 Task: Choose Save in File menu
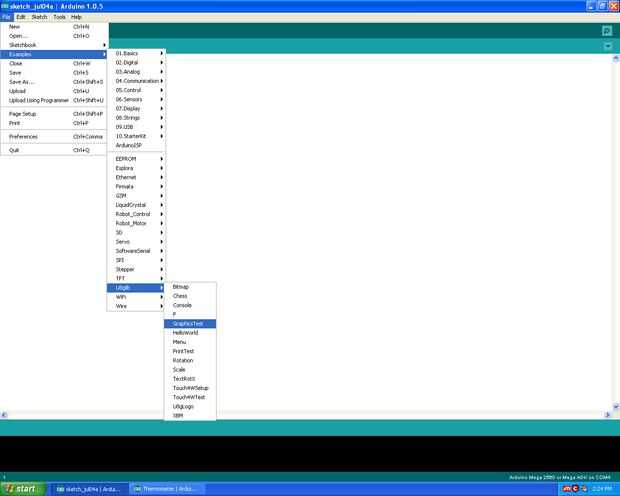53,73
